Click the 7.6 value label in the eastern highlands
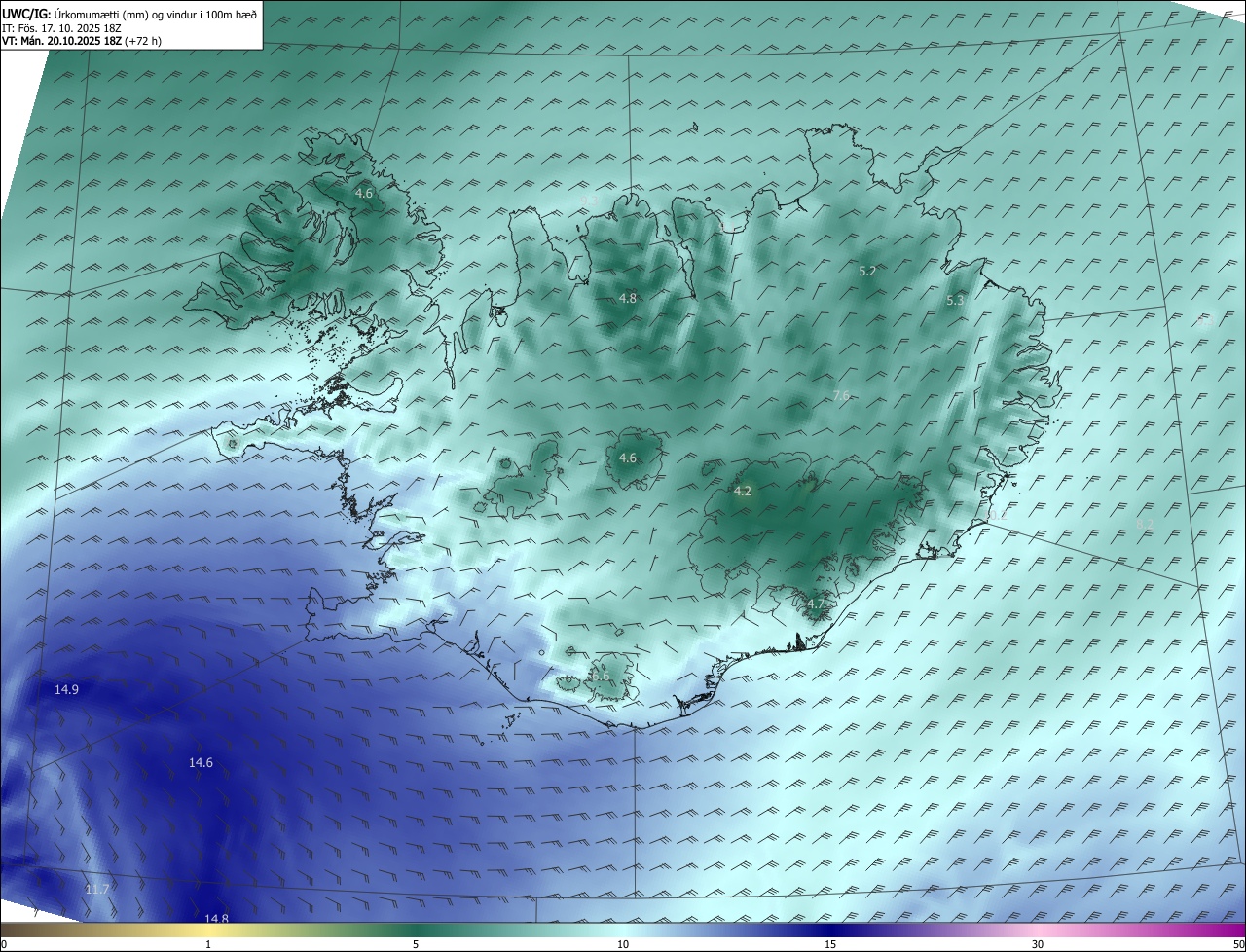The height and width of the screenshot is (952, 1246). click(x=841, y=395)
